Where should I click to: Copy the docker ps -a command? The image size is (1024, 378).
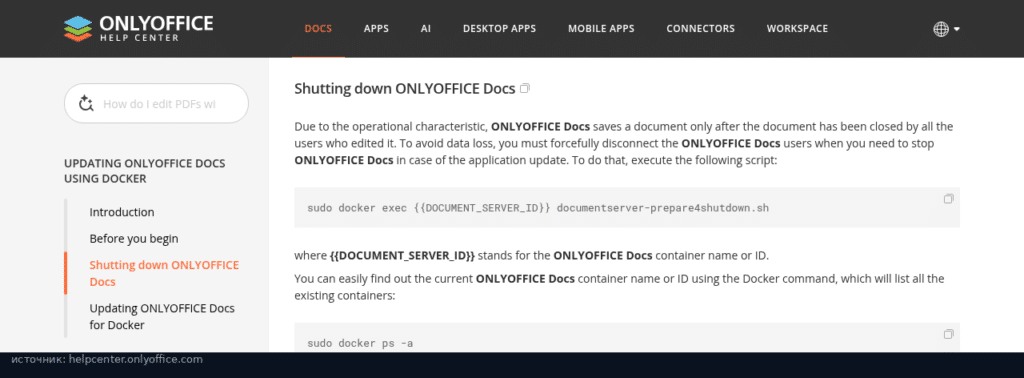pyautogui.click(x=948, y=334)
